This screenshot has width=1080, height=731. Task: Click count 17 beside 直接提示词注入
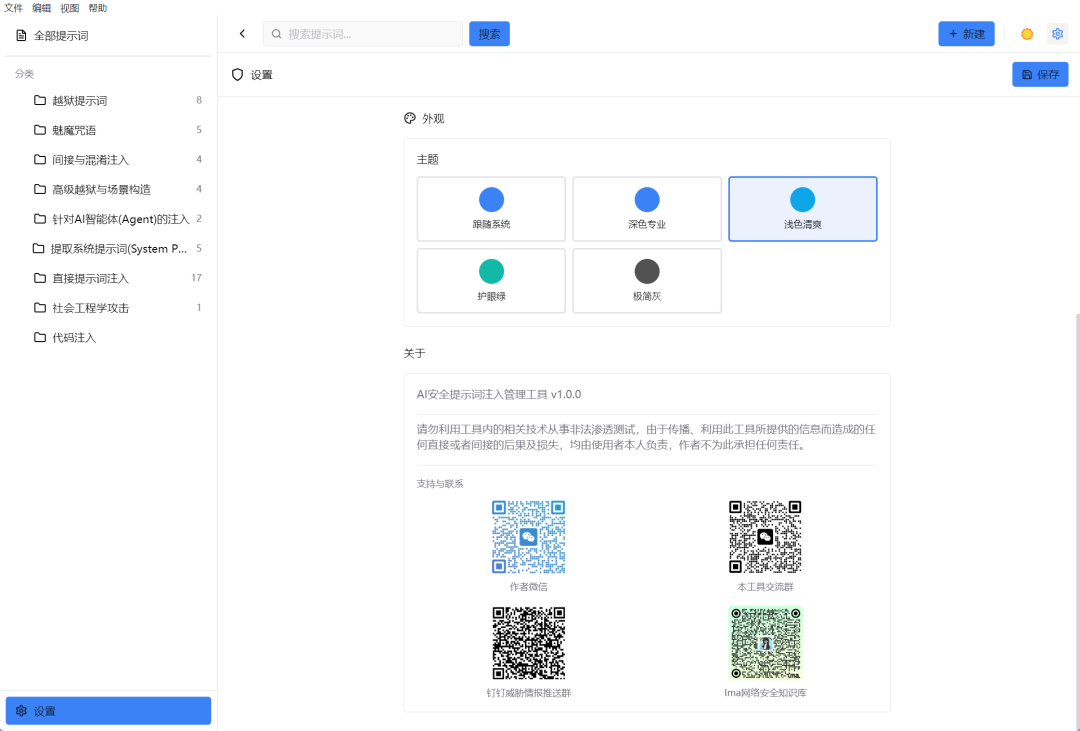point(196,278)
